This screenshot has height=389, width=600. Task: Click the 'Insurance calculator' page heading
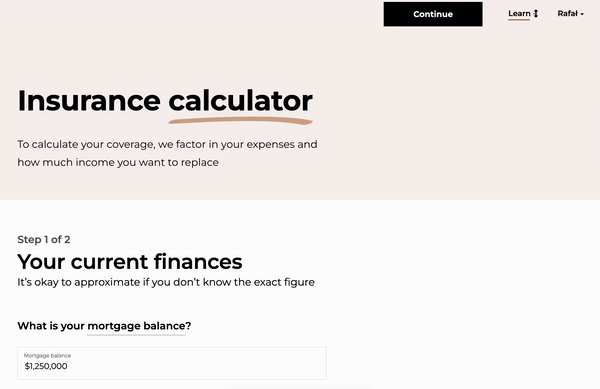(165, 101)
